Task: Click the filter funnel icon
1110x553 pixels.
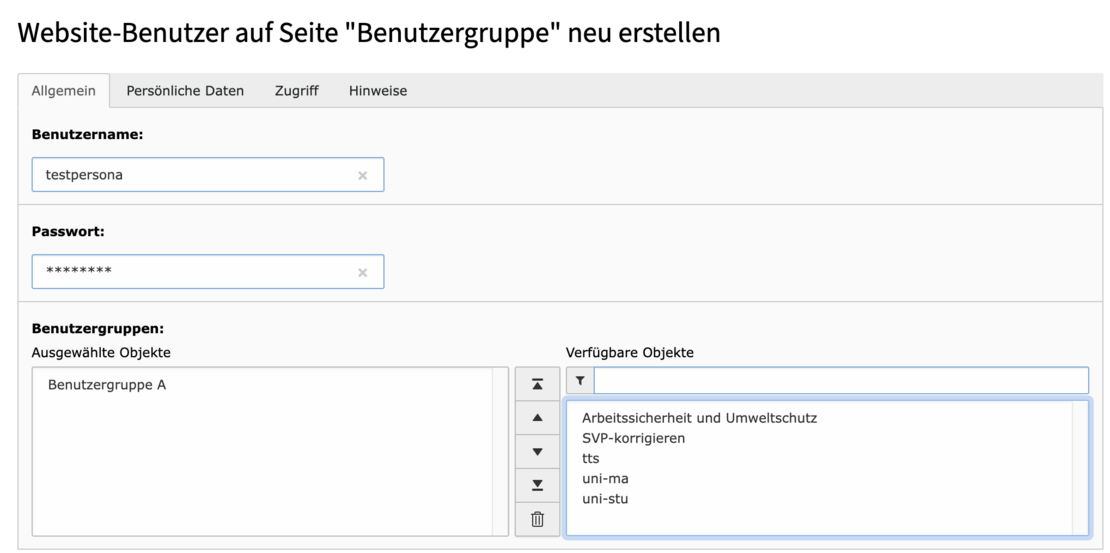Action: [580, 381]
